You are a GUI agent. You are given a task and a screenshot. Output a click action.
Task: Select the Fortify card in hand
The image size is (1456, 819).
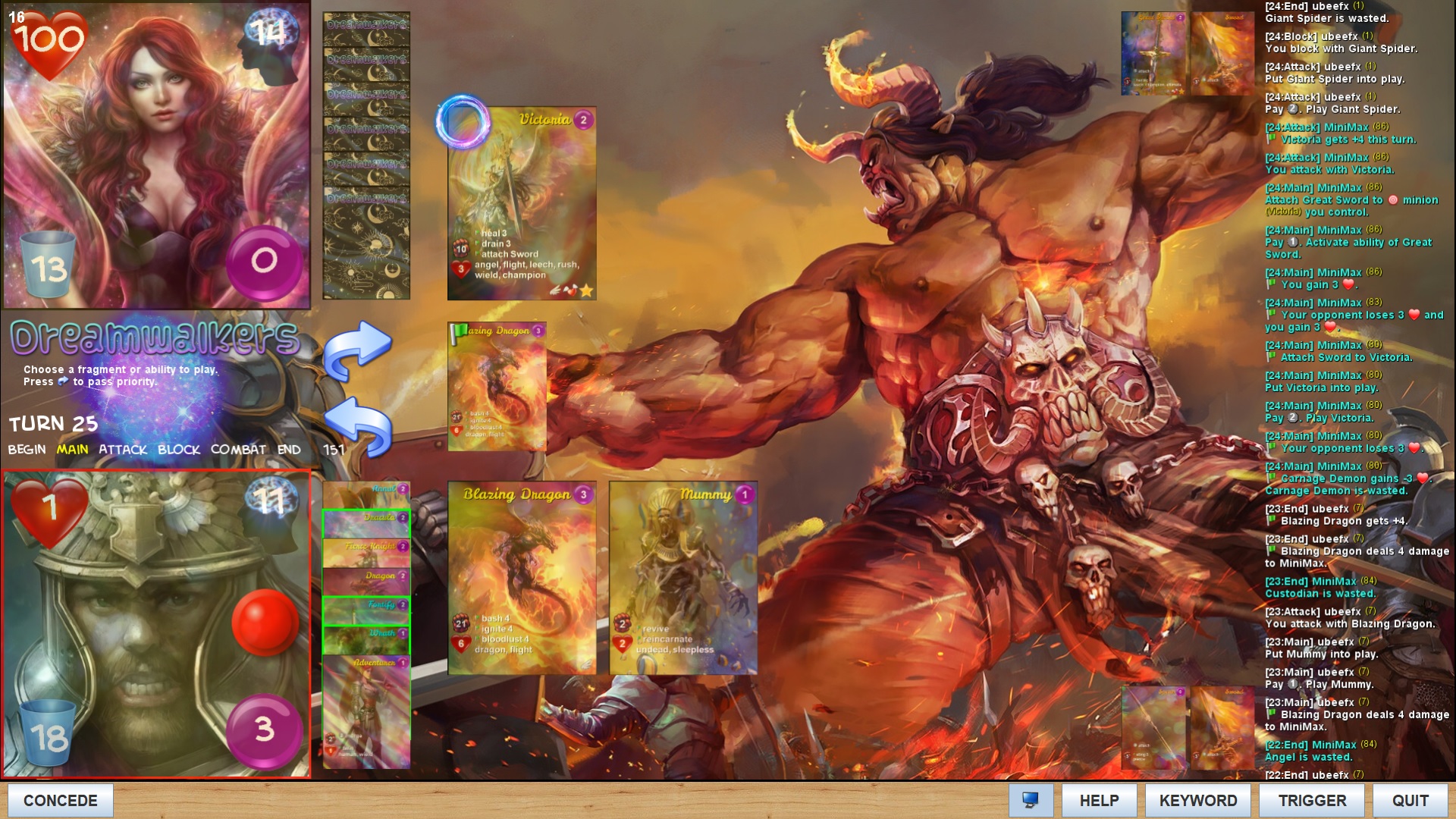[366, 610]
